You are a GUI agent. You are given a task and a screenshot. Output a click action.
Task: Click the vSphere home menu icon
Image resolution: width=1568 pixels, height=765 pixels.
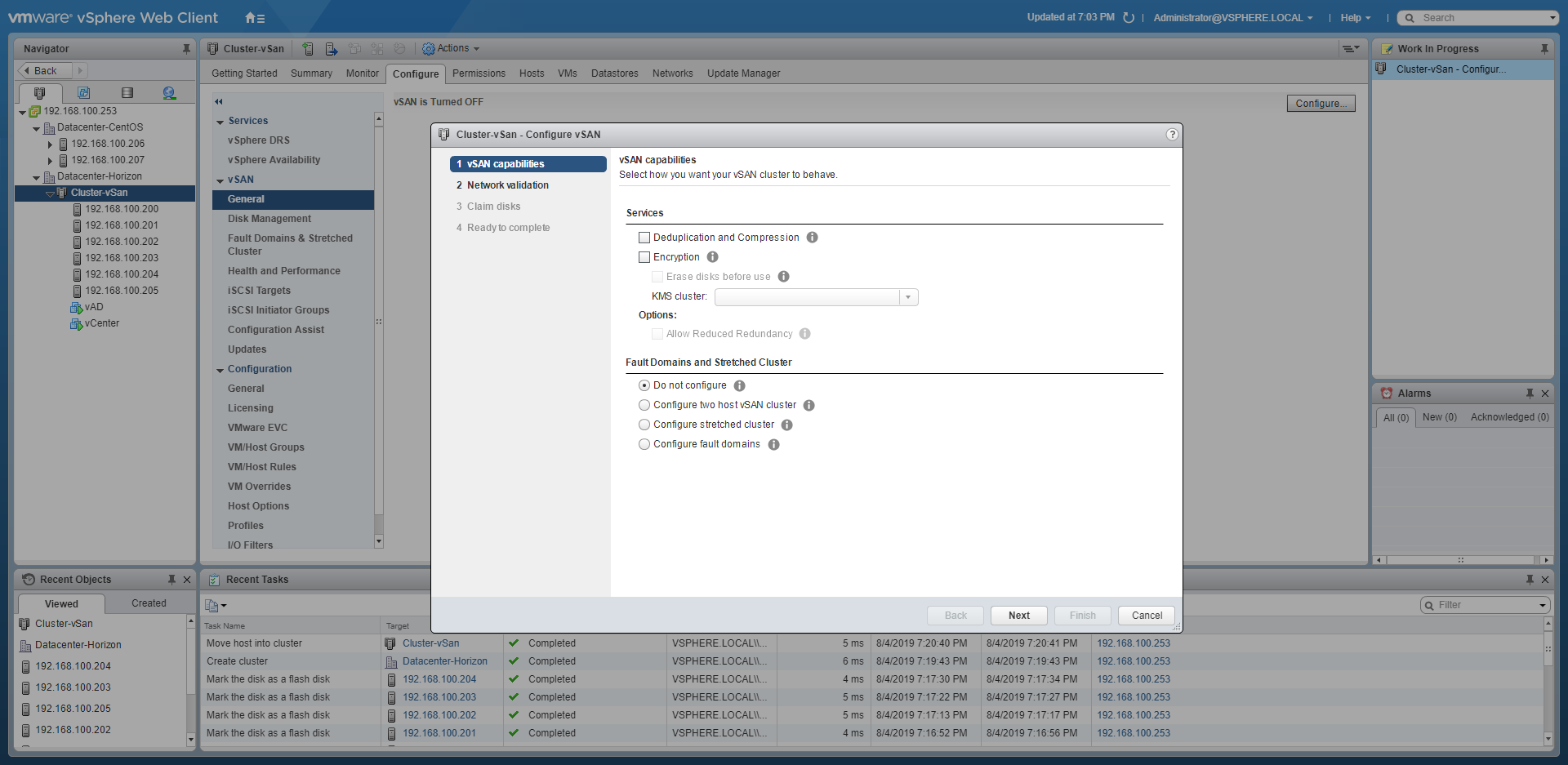coord(254,18)
